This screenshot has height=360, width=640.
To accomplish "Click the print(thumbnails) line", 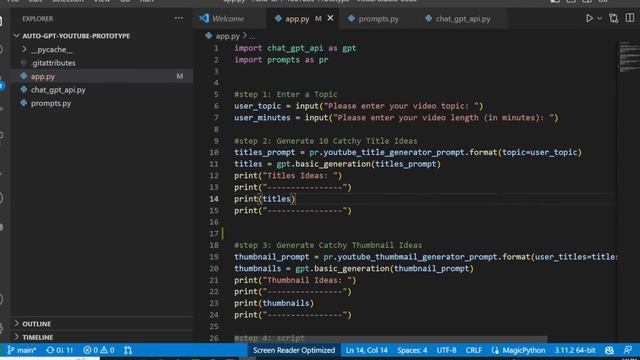I will tap(274, 303).
